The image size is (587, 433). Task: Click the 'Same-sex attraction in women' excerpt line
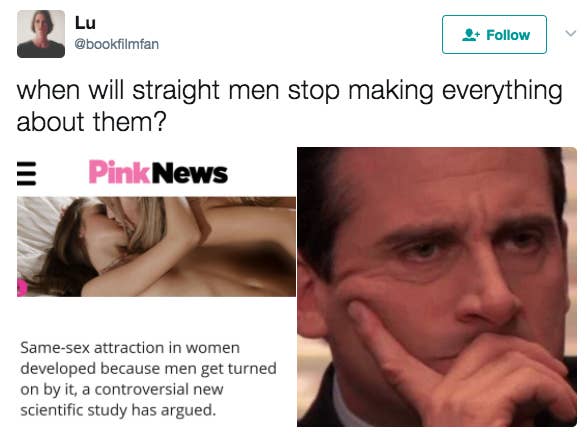point(130,348)
